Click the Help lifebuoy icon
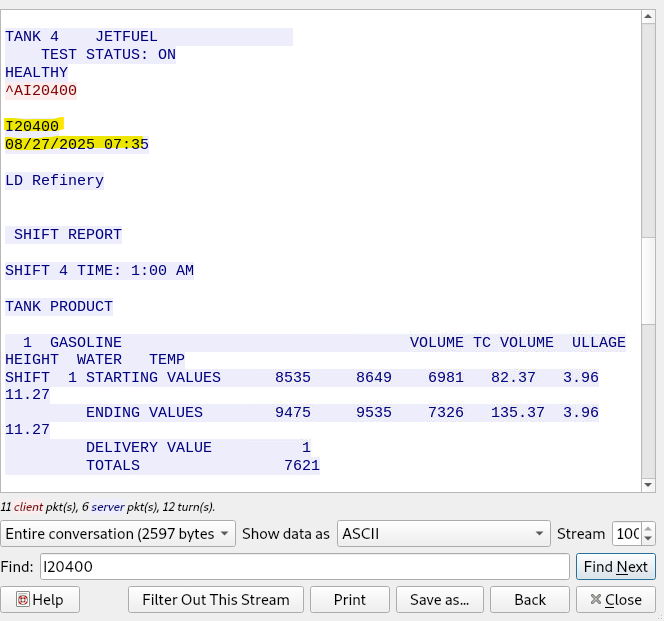The height and width of the screenshot is (621, 664). click(x=22, y=600)
